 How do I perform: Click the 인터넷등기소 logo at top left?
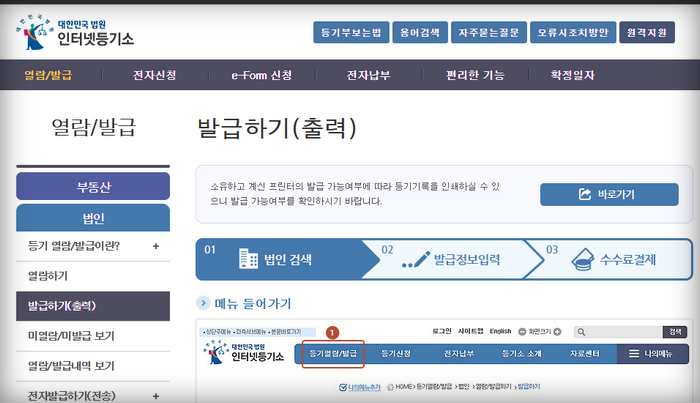(75, 33)
